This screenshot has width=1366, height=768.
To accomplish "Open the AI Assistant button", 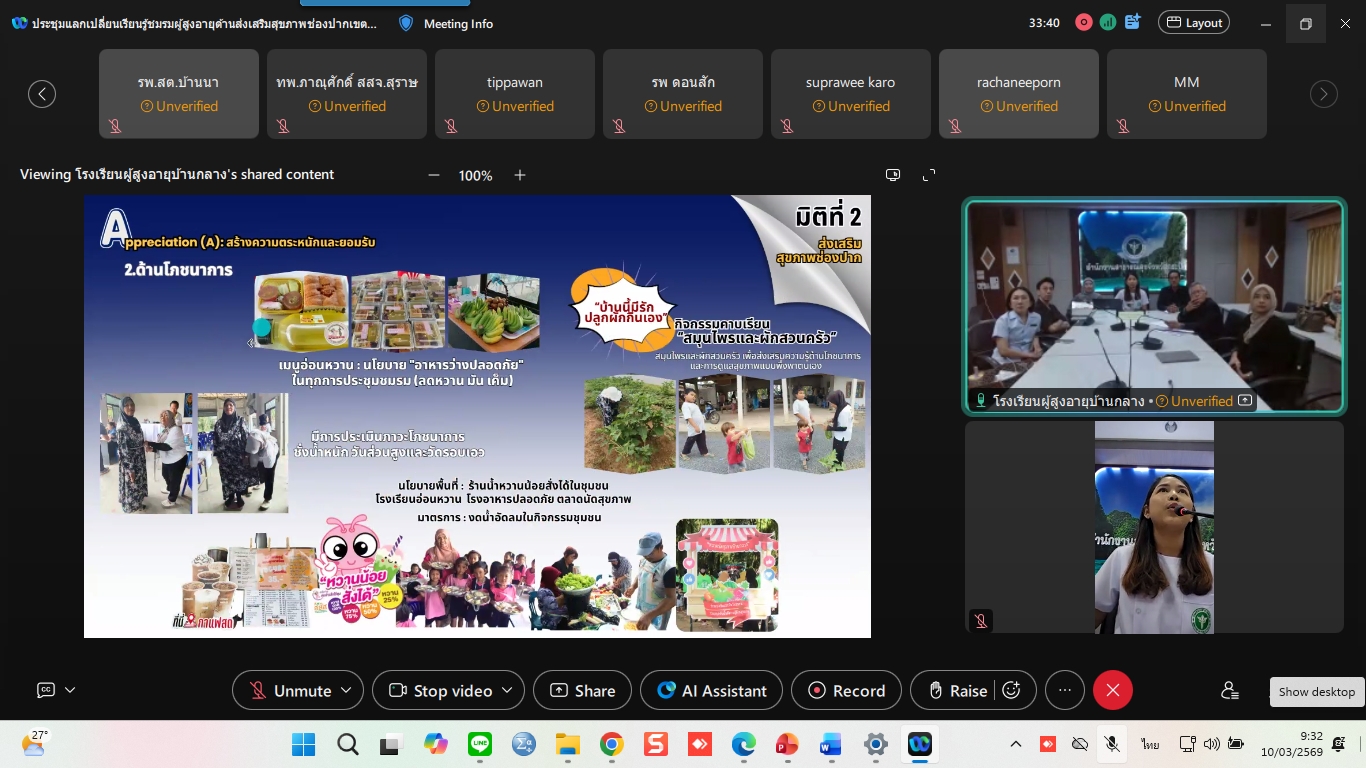I will click(711, 690).
